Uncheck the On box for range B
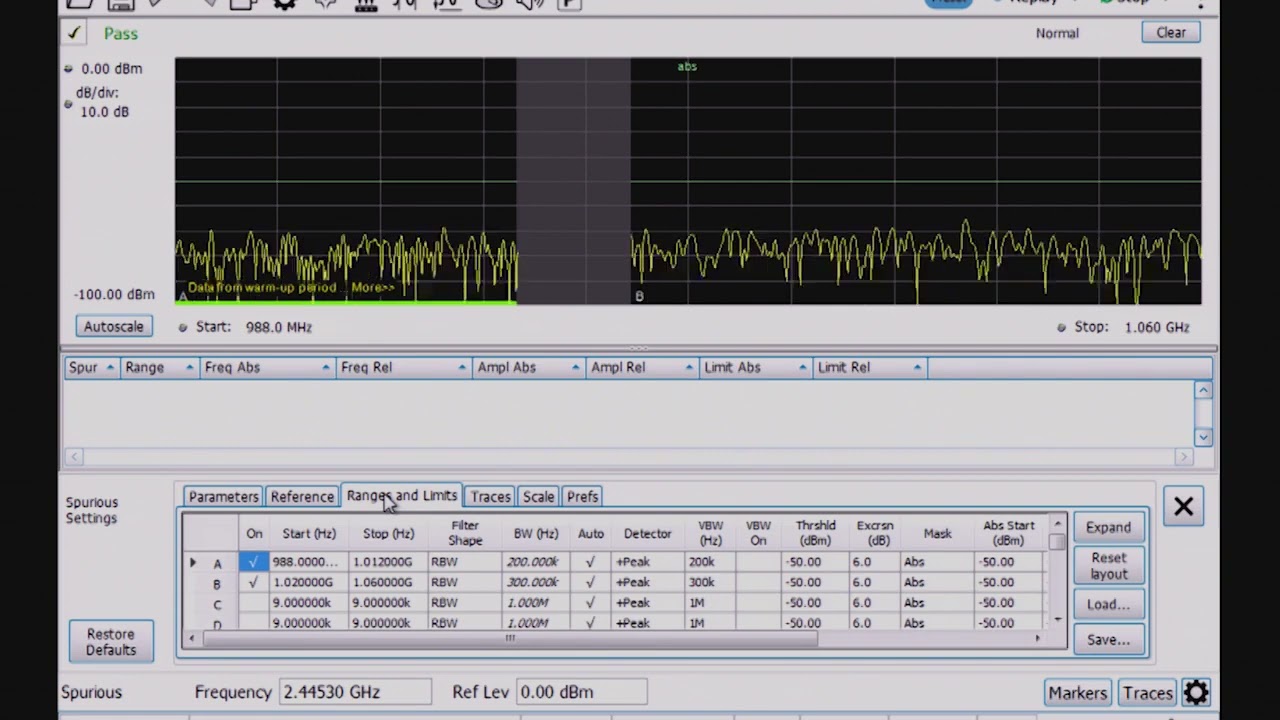 [x=254, y=582]
